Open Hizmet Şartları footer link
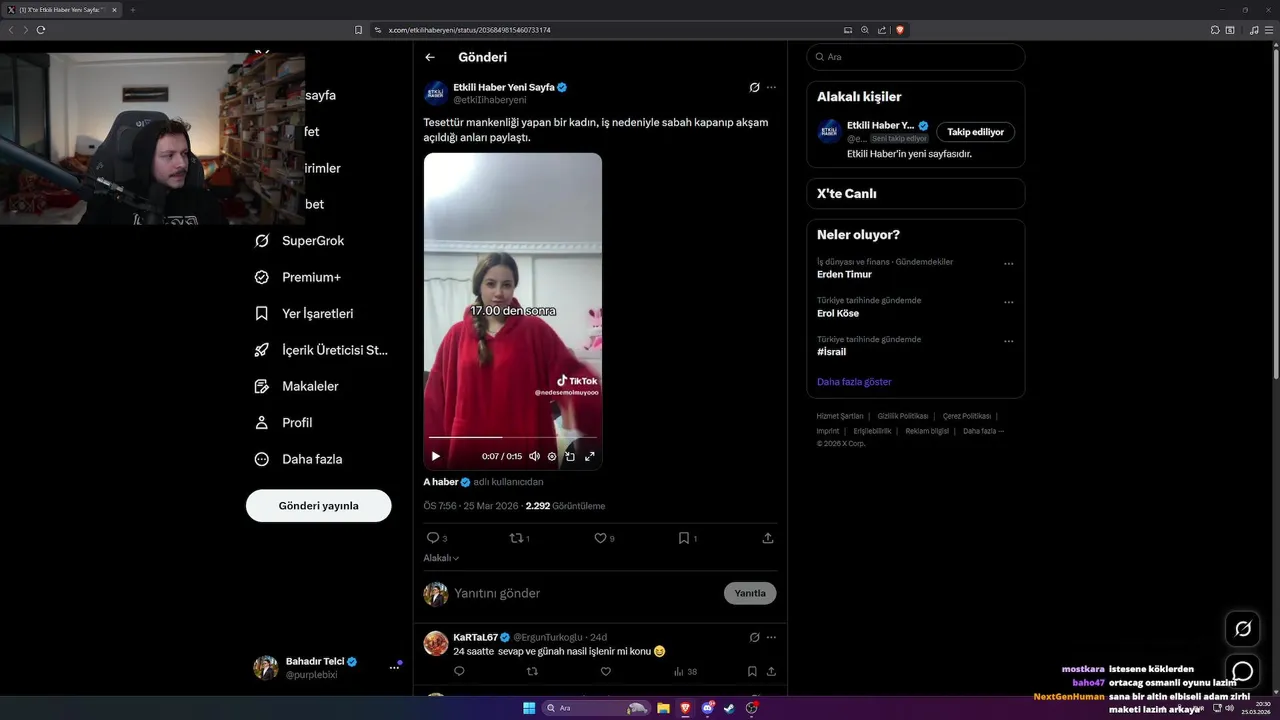The height and width of the screenshot is (720, 1280). [x=840, y=416]
